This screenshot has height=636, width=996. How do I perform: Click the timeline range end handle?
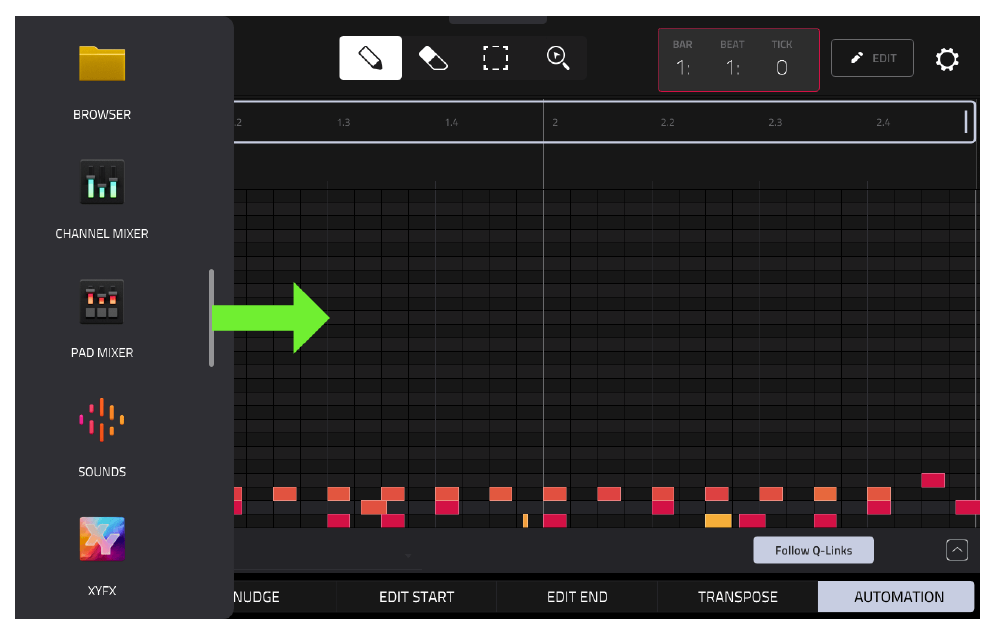click(x=966, y=121)
